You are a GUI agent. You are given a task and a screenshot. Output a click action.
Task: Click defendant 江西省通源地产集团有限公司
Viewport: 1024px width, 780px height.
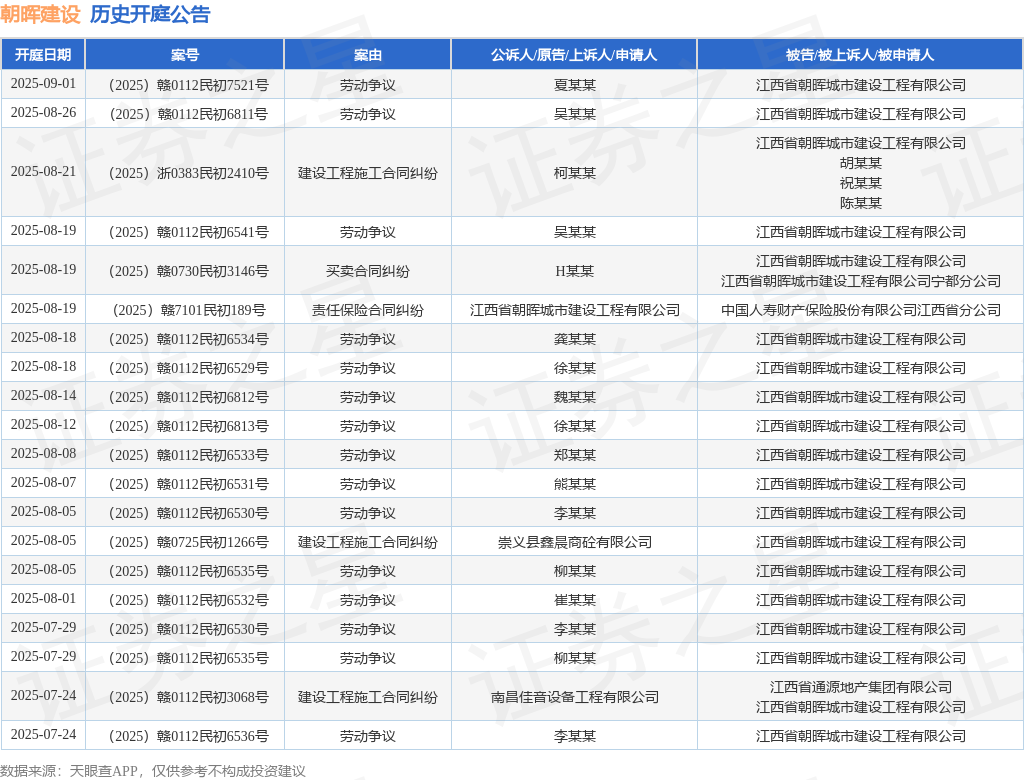click(861, 687)
